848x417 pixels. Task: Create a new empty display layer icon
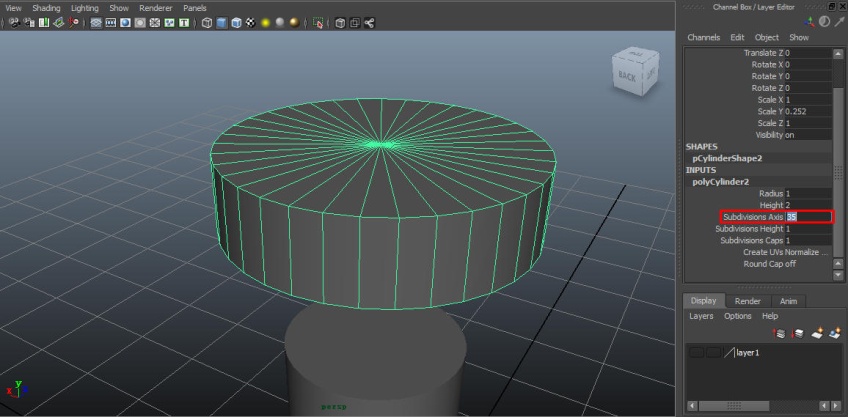pyautogui.click(x=817, y=334)
